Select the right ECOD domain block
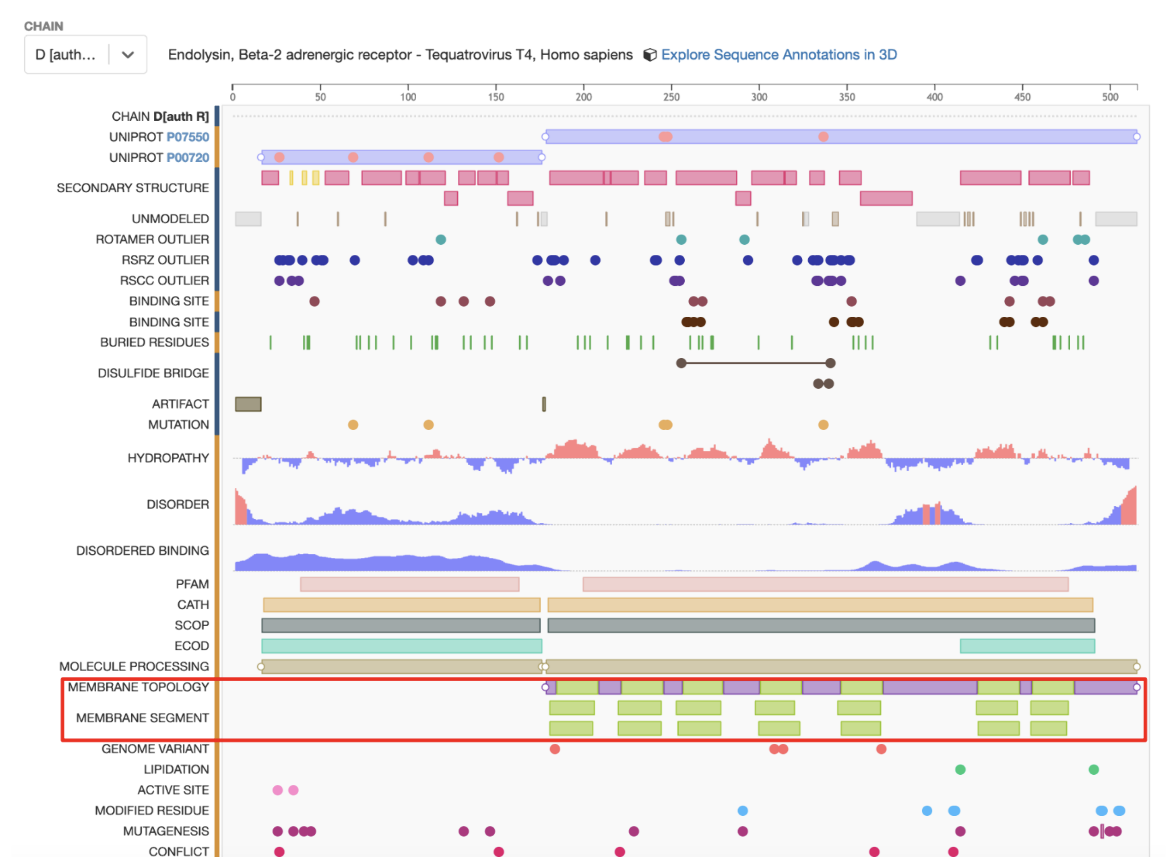1170x857 pixels. [1027, 646]
